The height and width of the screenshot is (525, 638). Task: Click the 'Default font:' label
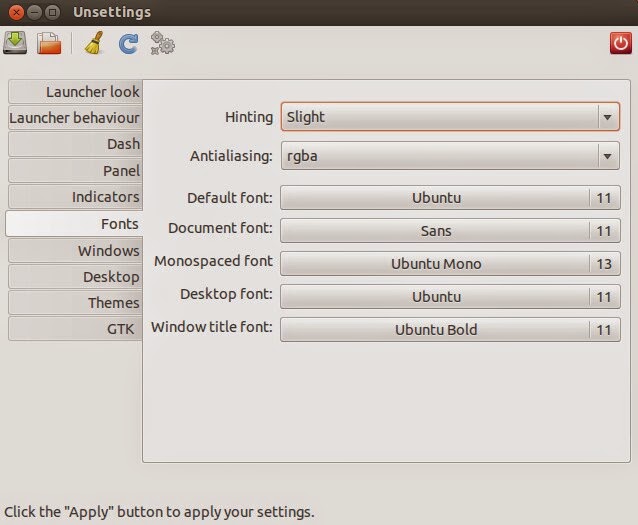pos(230,198)
